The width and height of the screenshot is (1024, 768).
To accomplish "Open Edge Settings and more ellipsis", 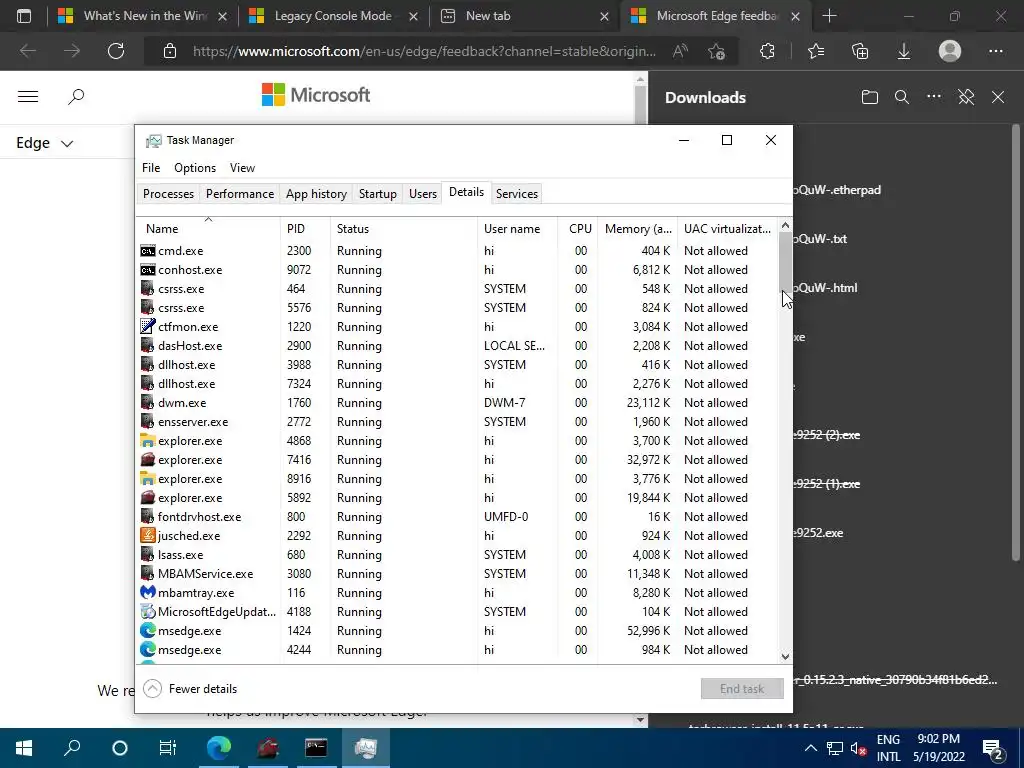I will (x=995, y=51).
